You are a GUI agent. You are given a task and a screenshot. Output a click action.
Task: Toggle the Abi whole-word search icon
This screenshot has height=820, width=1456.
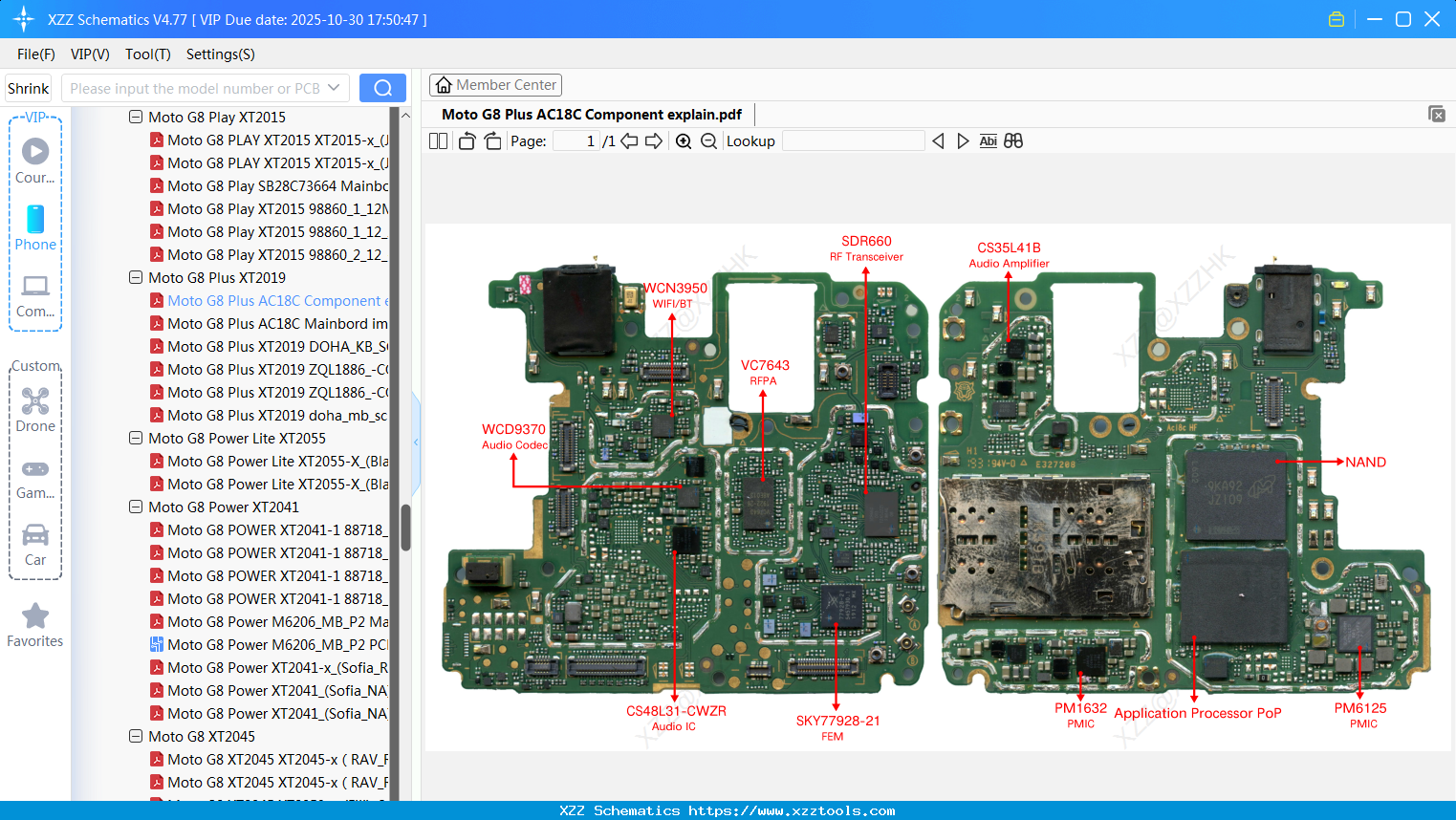pyautogui.click(x=988, y=140)
